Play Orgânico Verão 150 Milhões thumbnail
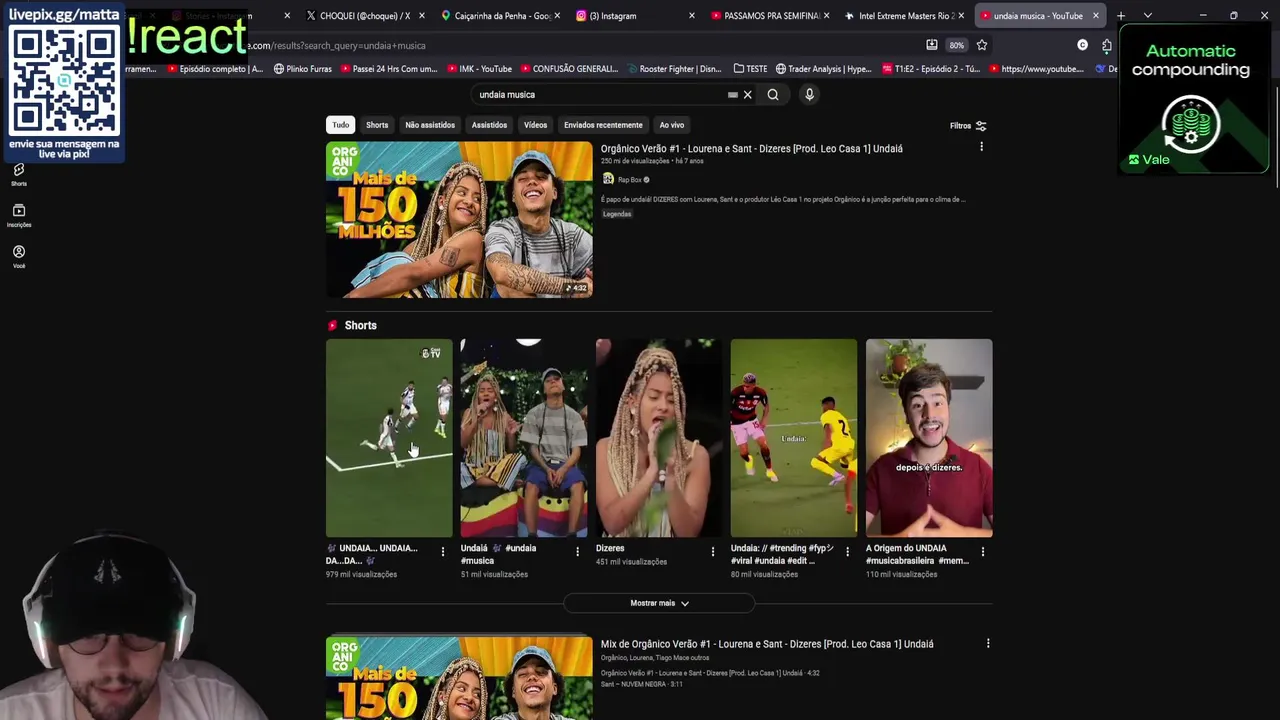The image size is (1280, 720). (459, 220)
